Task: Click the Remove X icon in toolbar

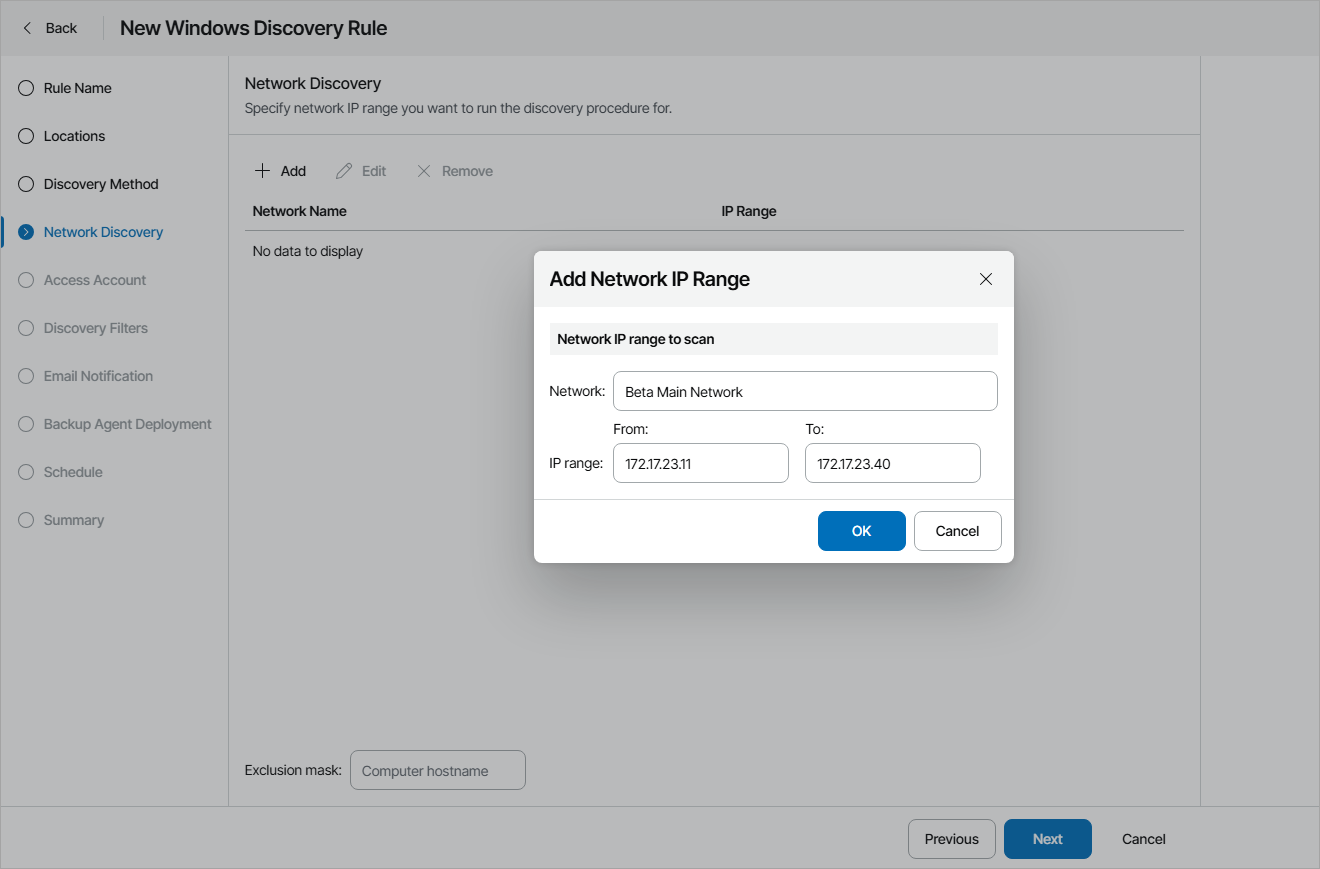Action: coord(424,171)
